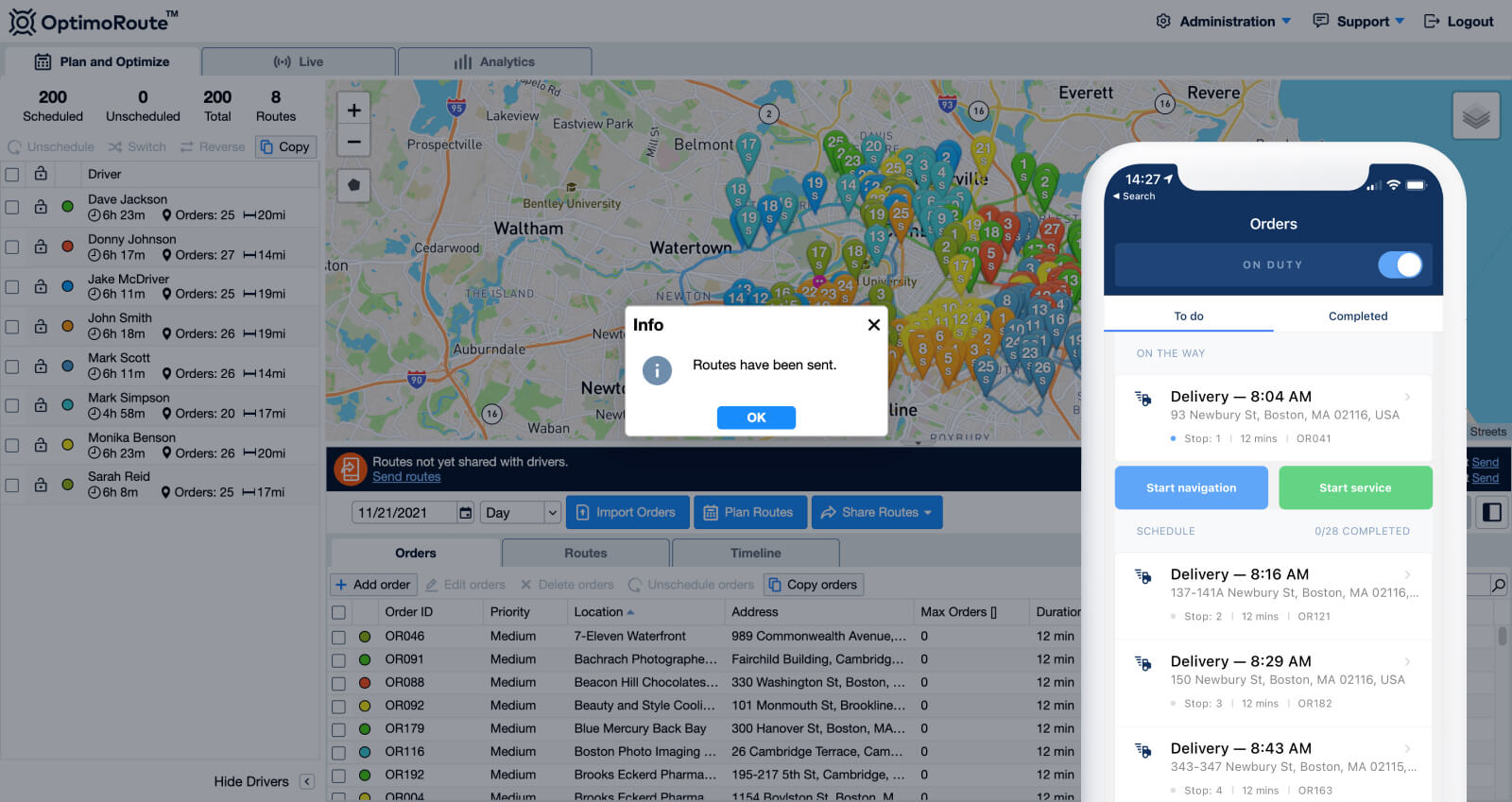Click the lock icon for Dave Jackson
This screenshot has height=802, width=1512.
(x=41, y=207)
